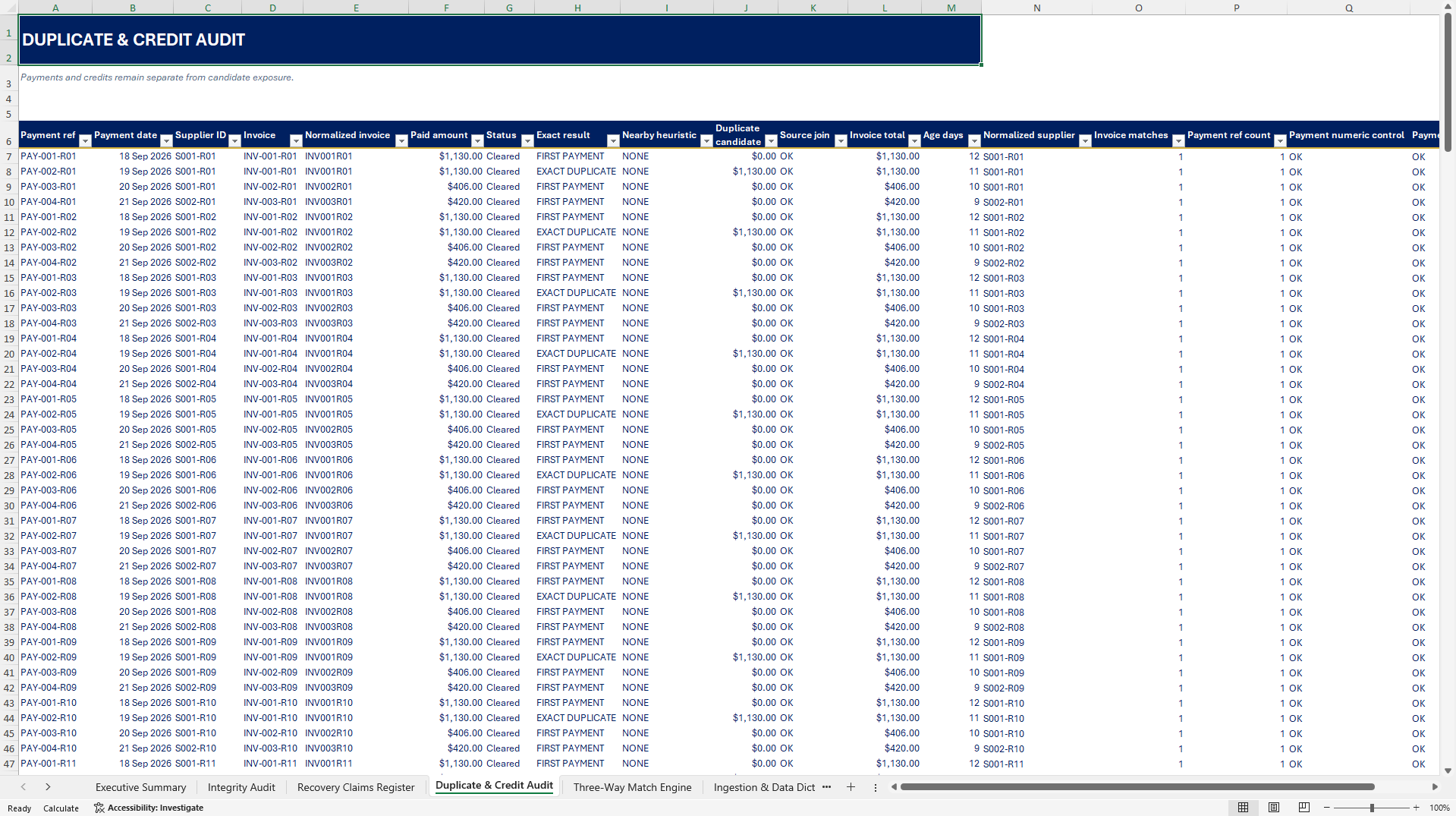1456x816 pixels.
Task: Click the zoom in plus button
Action: click(x=1416, y=808)
